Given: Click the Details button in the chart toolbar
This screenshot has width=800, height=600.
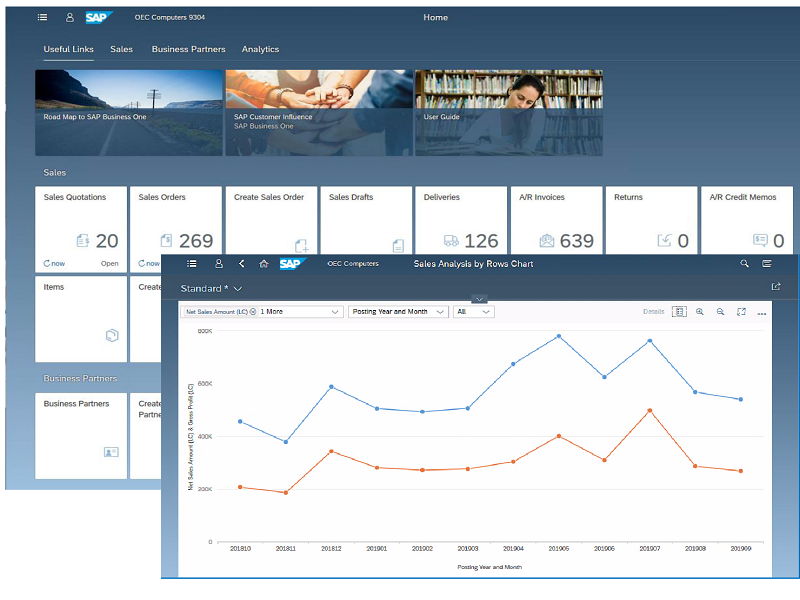Looking at the screenshot, I should pyautogui.click(x=654, y=312).
